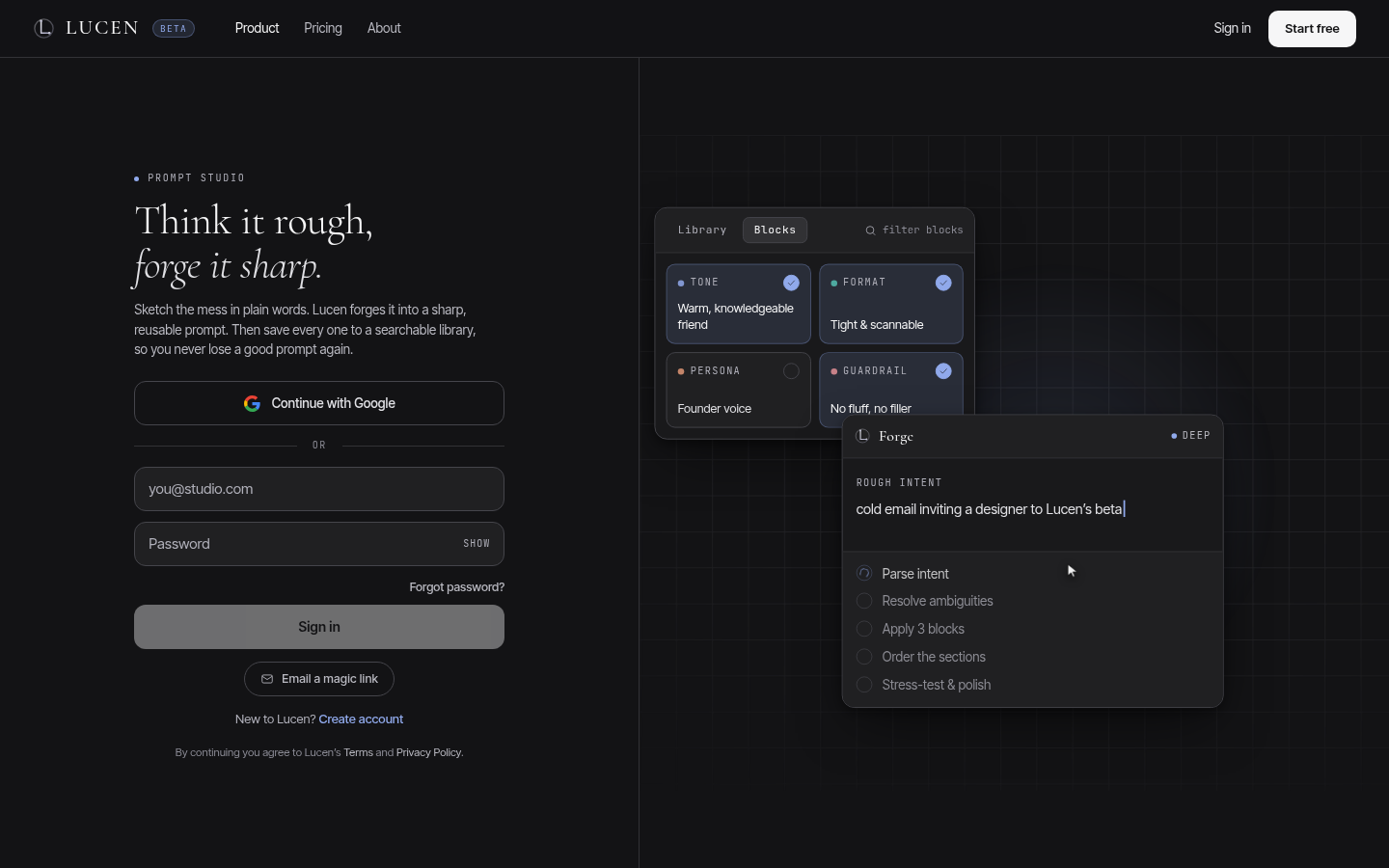
Task: Click the envelope icon beside magic link
Action: (267, 679)
